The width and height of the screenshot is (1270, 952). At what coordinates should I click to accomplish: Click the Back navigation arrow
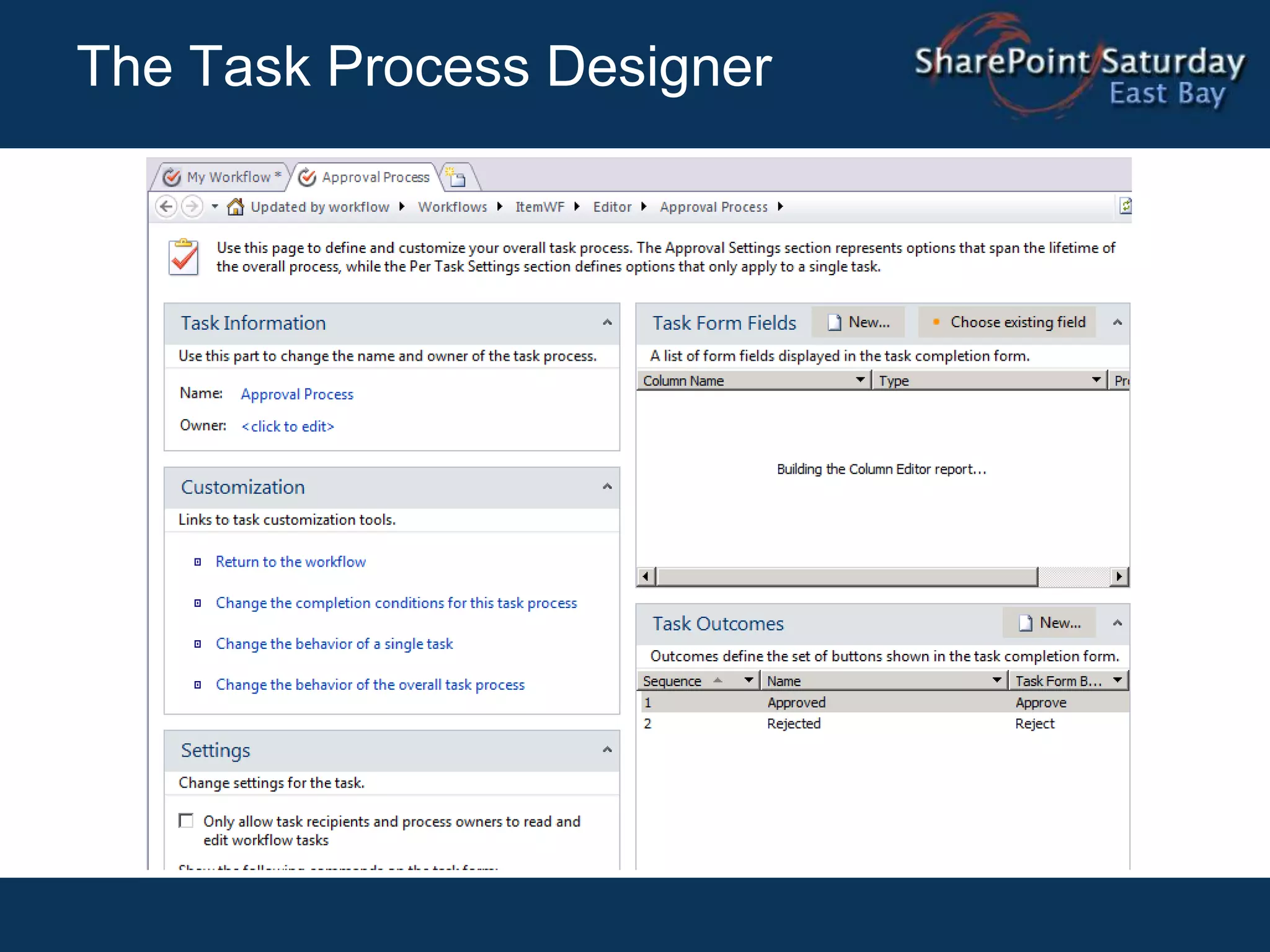point(166,206)
